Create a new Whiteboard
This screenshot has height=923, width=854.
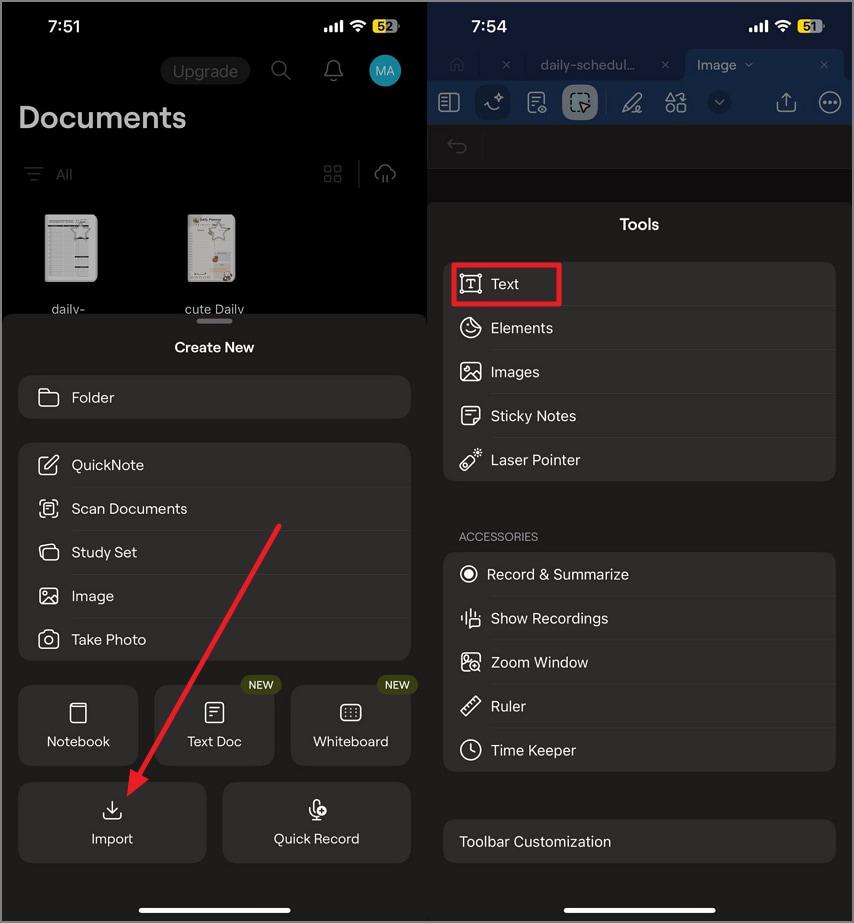pos(350,724)
